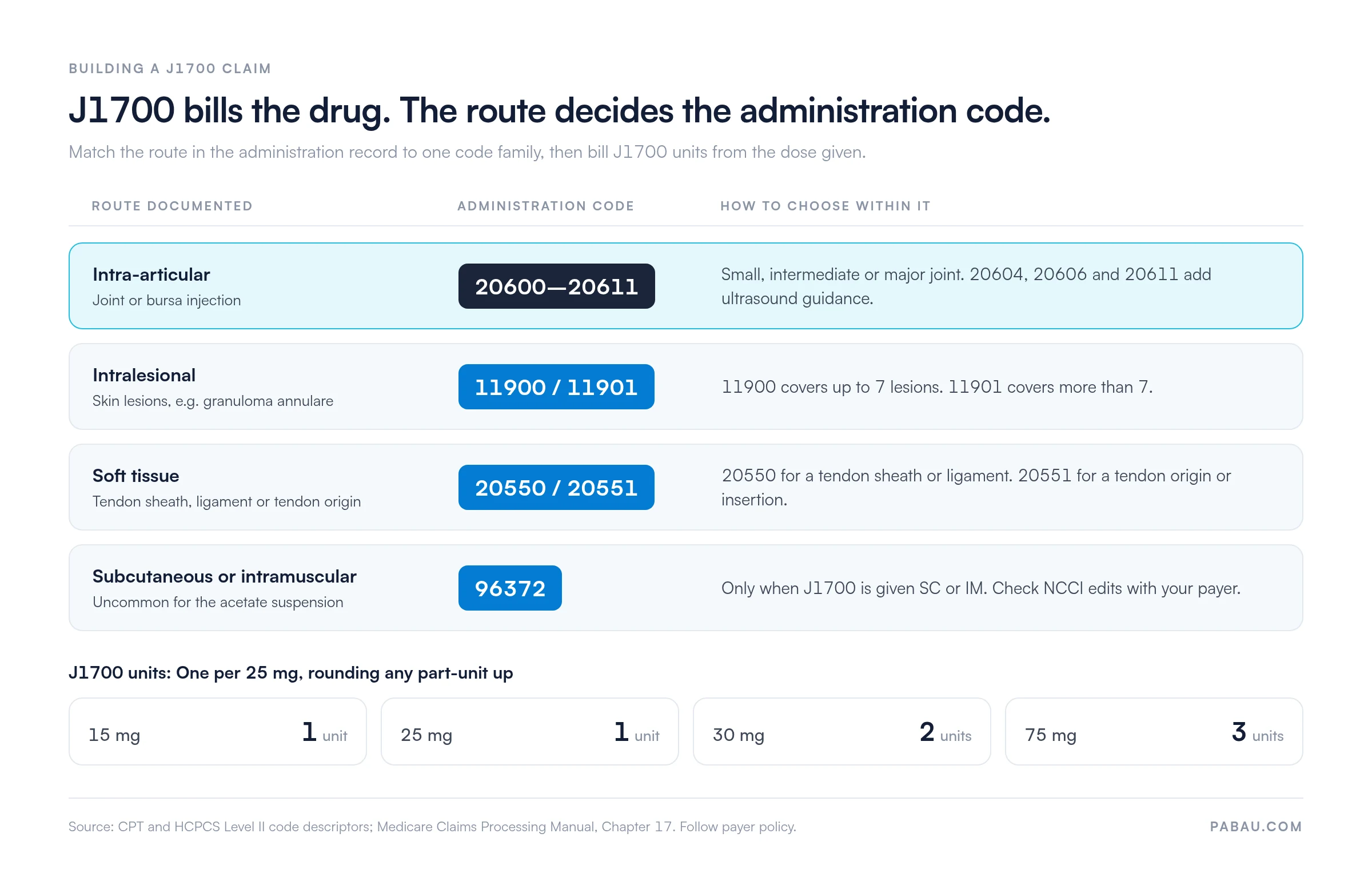Click the 'J1700 units: One per 25 mg' heading
The width and height of the screenshot is (1372, 885).
point(291,673)
